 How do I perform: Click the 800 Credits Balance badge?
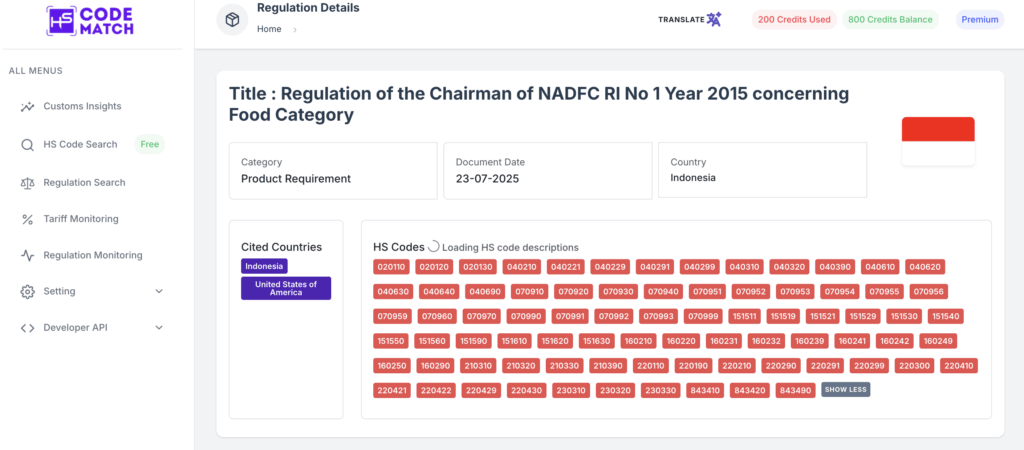[x=890, y=20]
